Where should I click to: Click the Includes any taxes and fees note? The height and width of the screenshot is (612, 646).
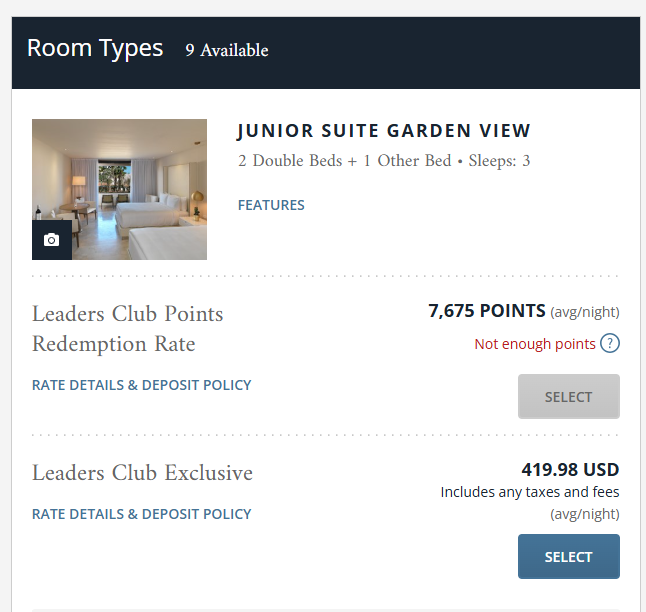(530, 492)
